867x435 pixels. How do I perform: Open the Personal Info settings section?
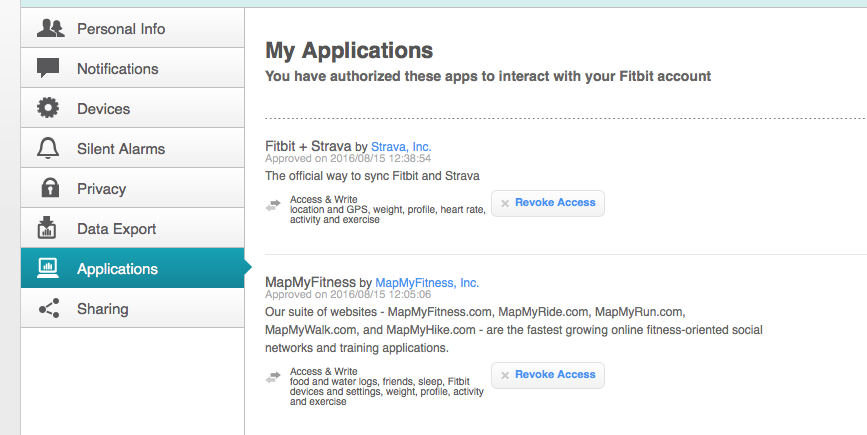121,29
